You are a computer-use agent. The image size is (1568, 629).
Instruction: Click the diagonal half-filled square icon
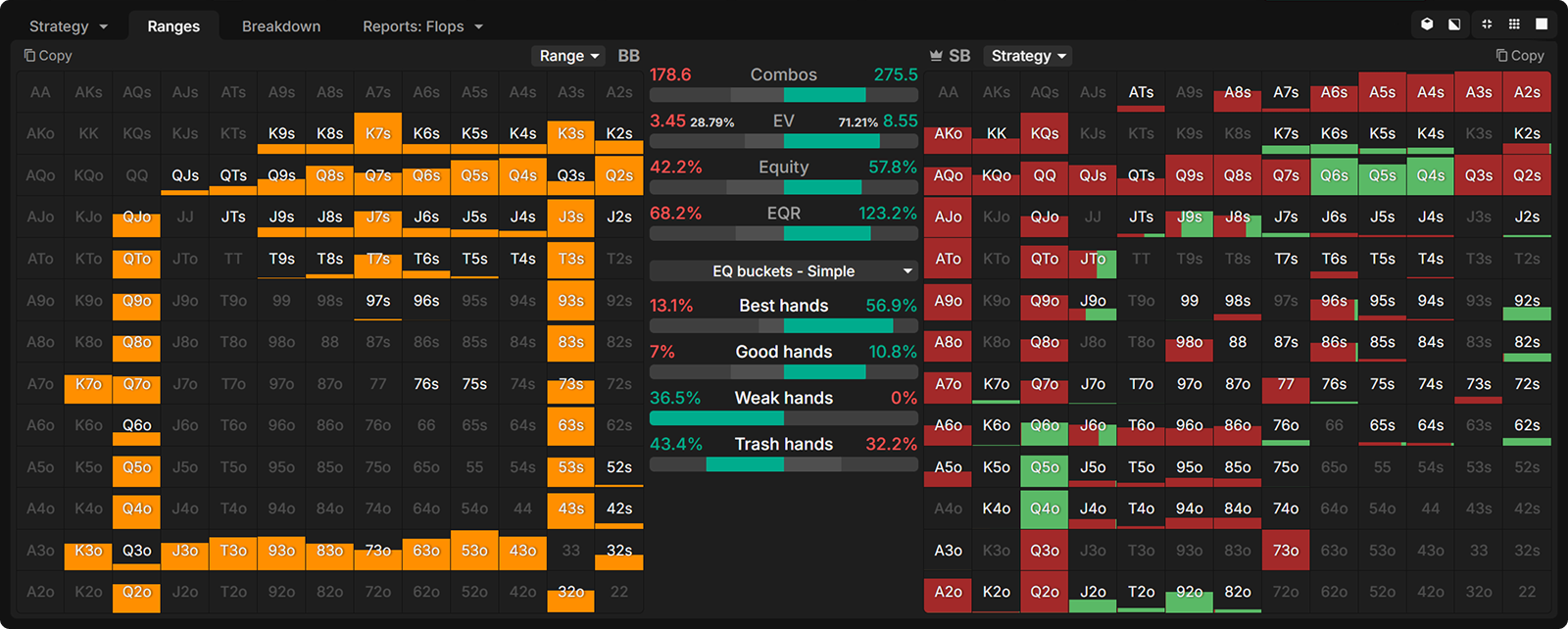pos(1454,24)
